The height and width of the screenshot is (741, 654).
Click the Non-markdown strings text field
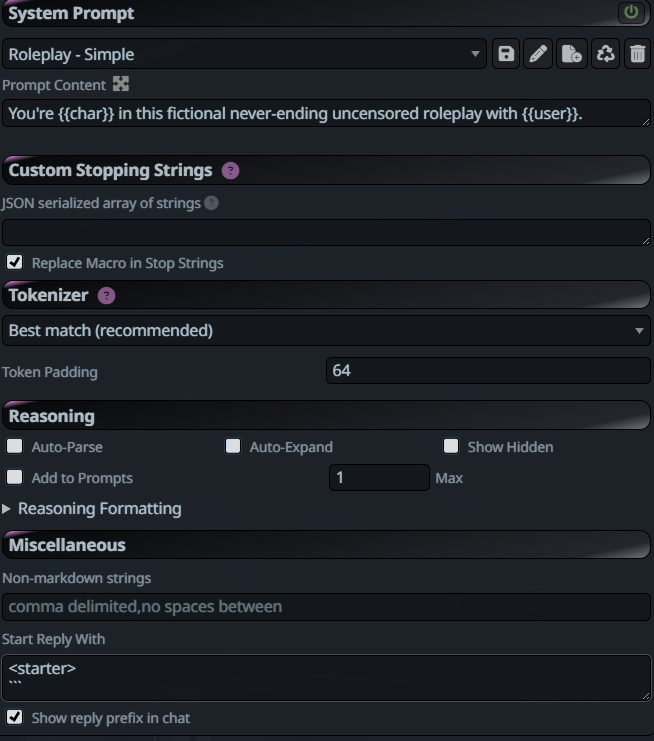tap(327, 607)
